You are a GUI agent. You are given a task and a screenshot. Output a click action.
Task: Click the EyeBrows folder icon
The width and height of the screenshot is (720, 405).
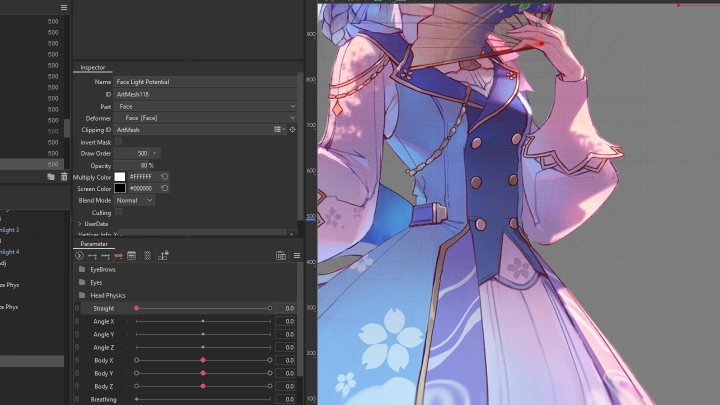tap(82, 269)
